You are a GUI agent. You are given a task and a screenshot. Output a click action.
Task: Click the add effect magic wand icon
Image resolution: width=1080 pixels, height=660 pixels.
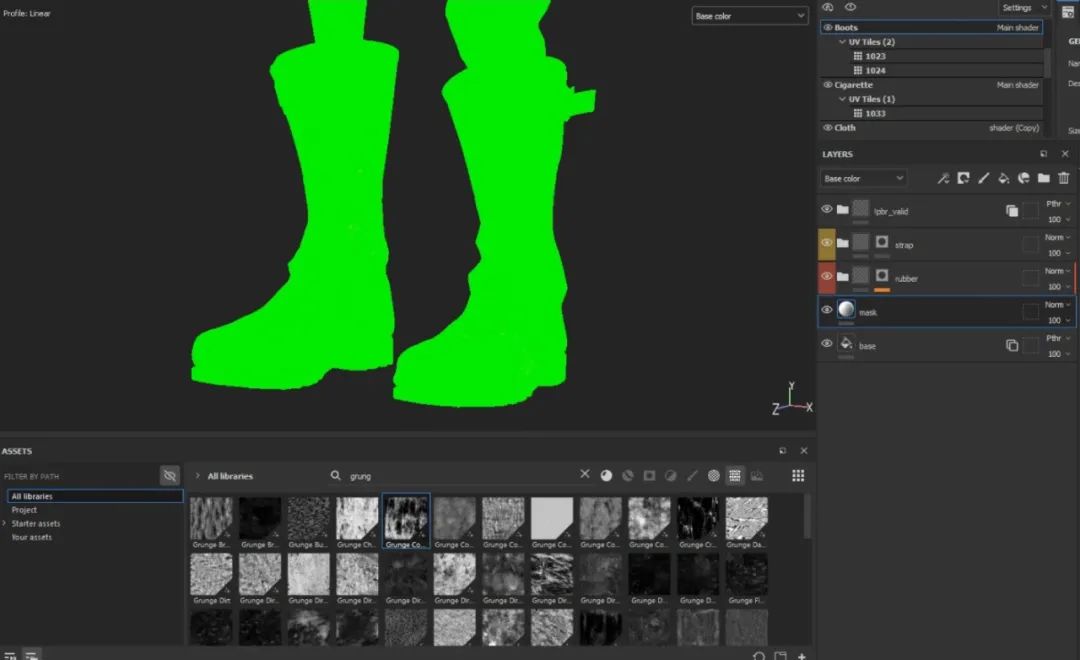point(942,178)
